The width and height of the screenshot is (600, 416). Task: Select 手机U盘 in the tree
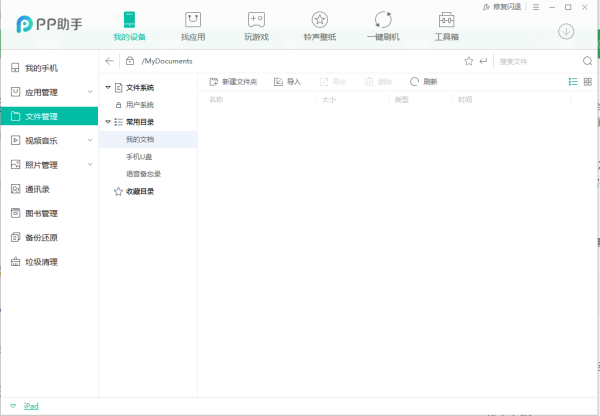(139, 157)
